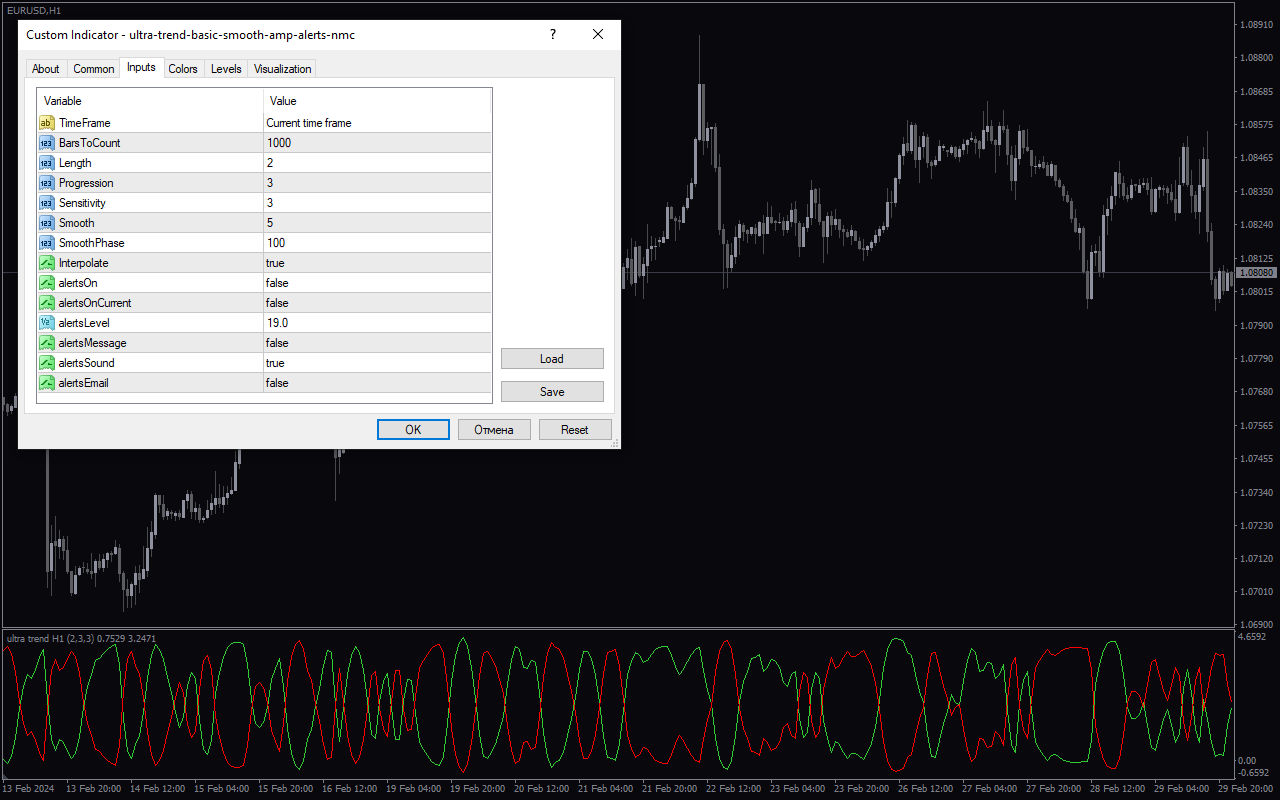1280x800 pixels.
Task: Click the EURUSD,H1 chart title label
Action: point(33,9)
